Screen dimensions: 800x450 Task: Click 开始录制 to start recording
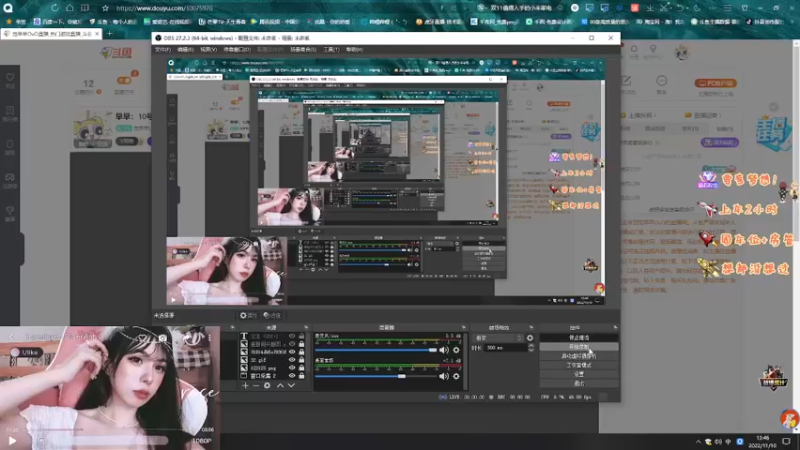pos(579,347)
